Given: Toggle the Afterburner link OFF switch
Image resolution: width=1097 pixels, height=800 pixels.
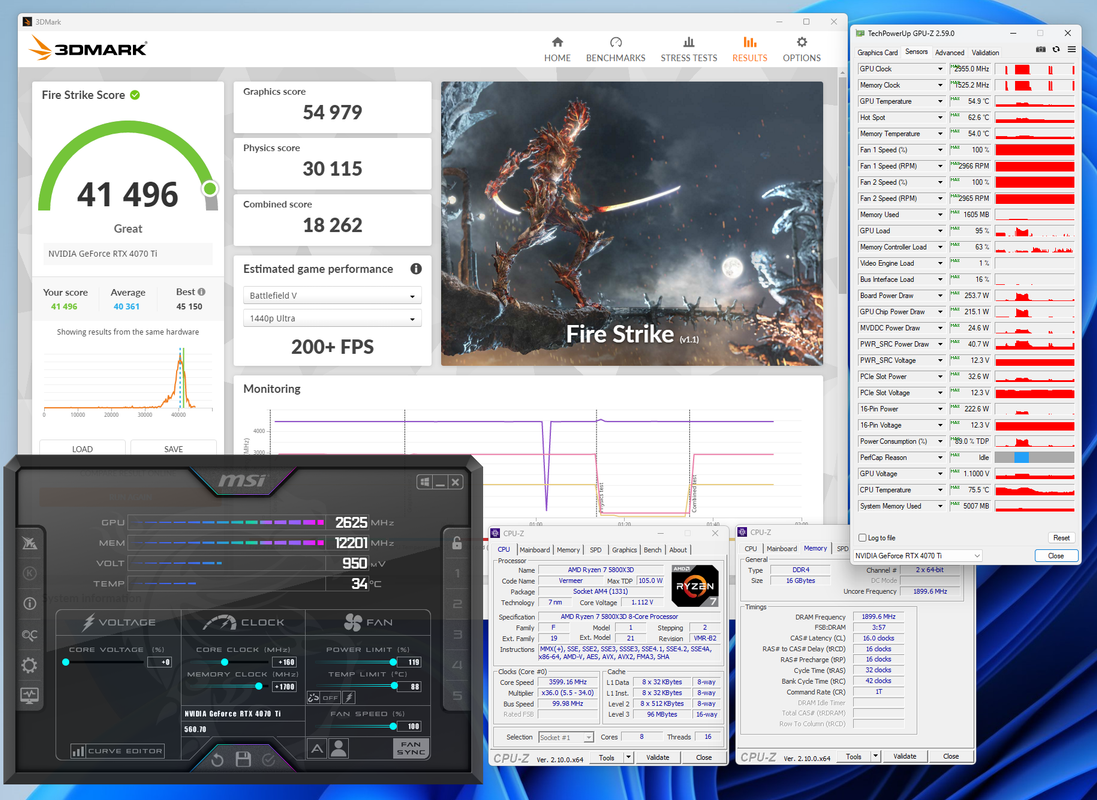Looking at the screenshot, I should [x=324, y=697].
